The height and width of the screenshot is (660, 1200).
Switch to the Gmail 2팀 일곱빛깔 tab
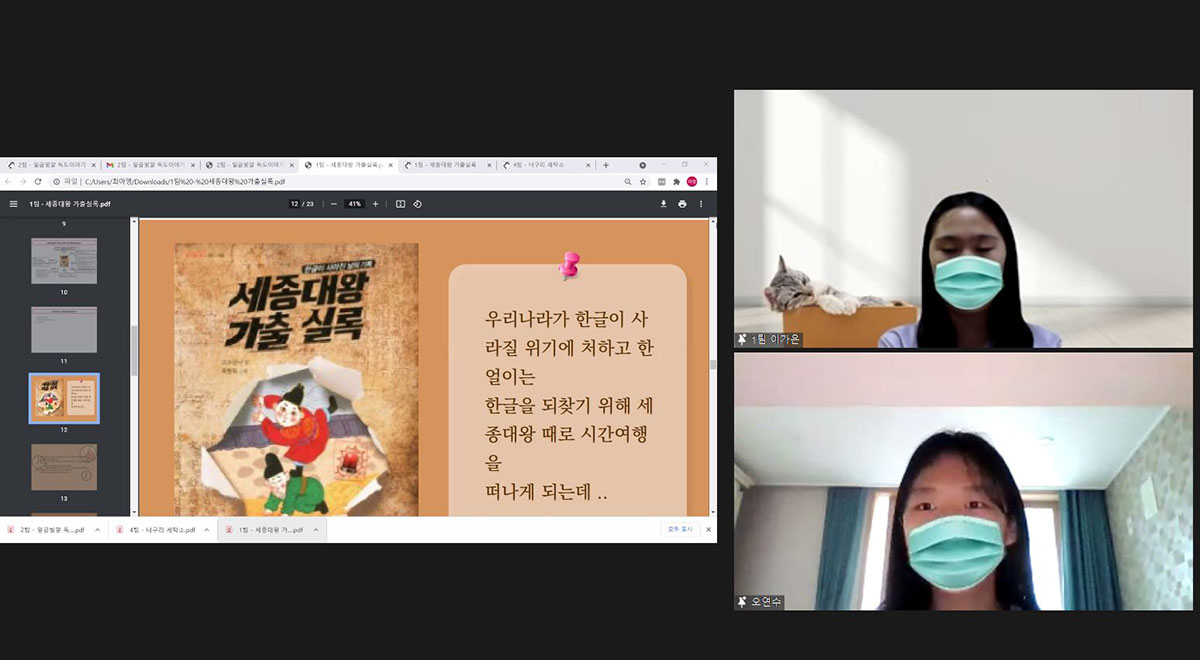coord(150,165)
